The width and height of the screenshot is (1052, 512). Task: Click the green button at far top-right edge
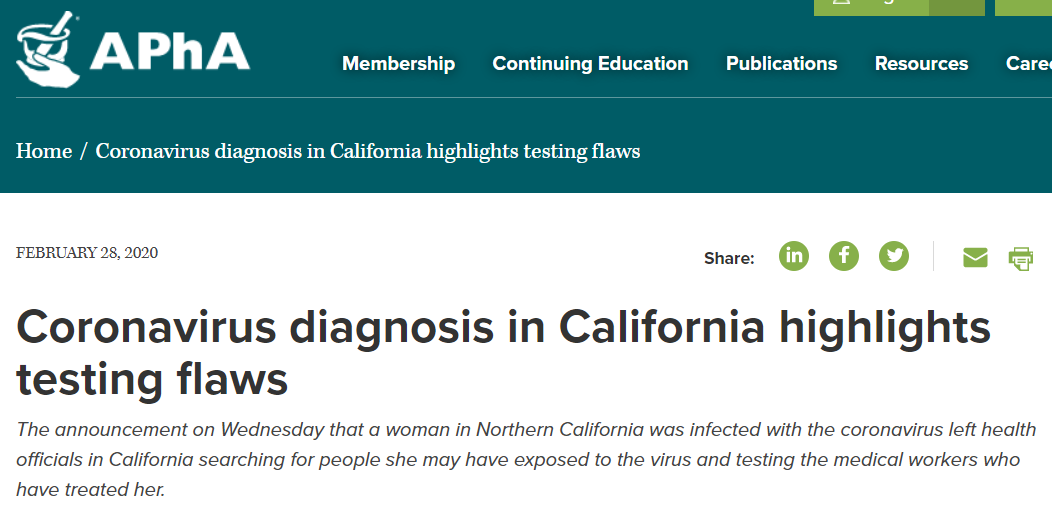1023,6
